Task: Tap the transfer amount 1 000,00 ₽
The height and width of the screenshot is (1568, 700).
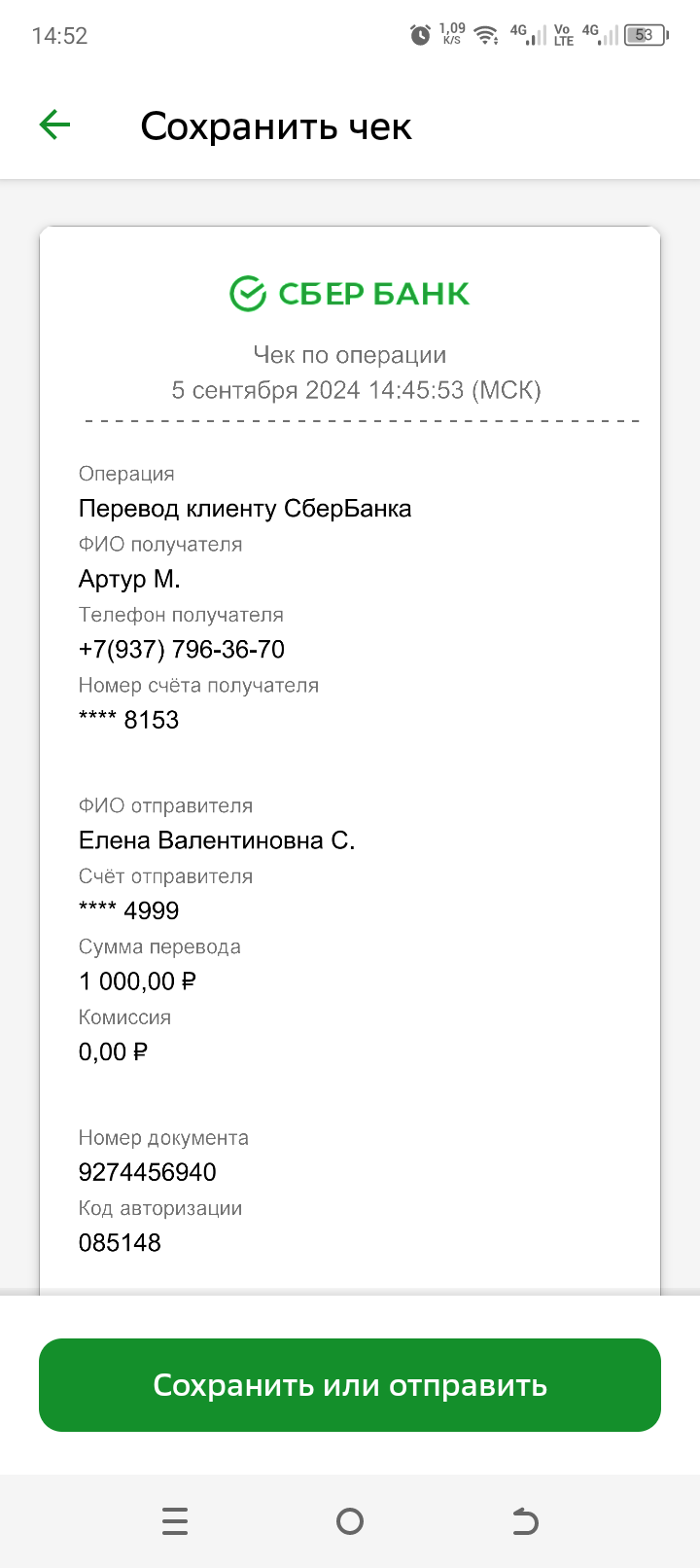Action: point(137,980)
